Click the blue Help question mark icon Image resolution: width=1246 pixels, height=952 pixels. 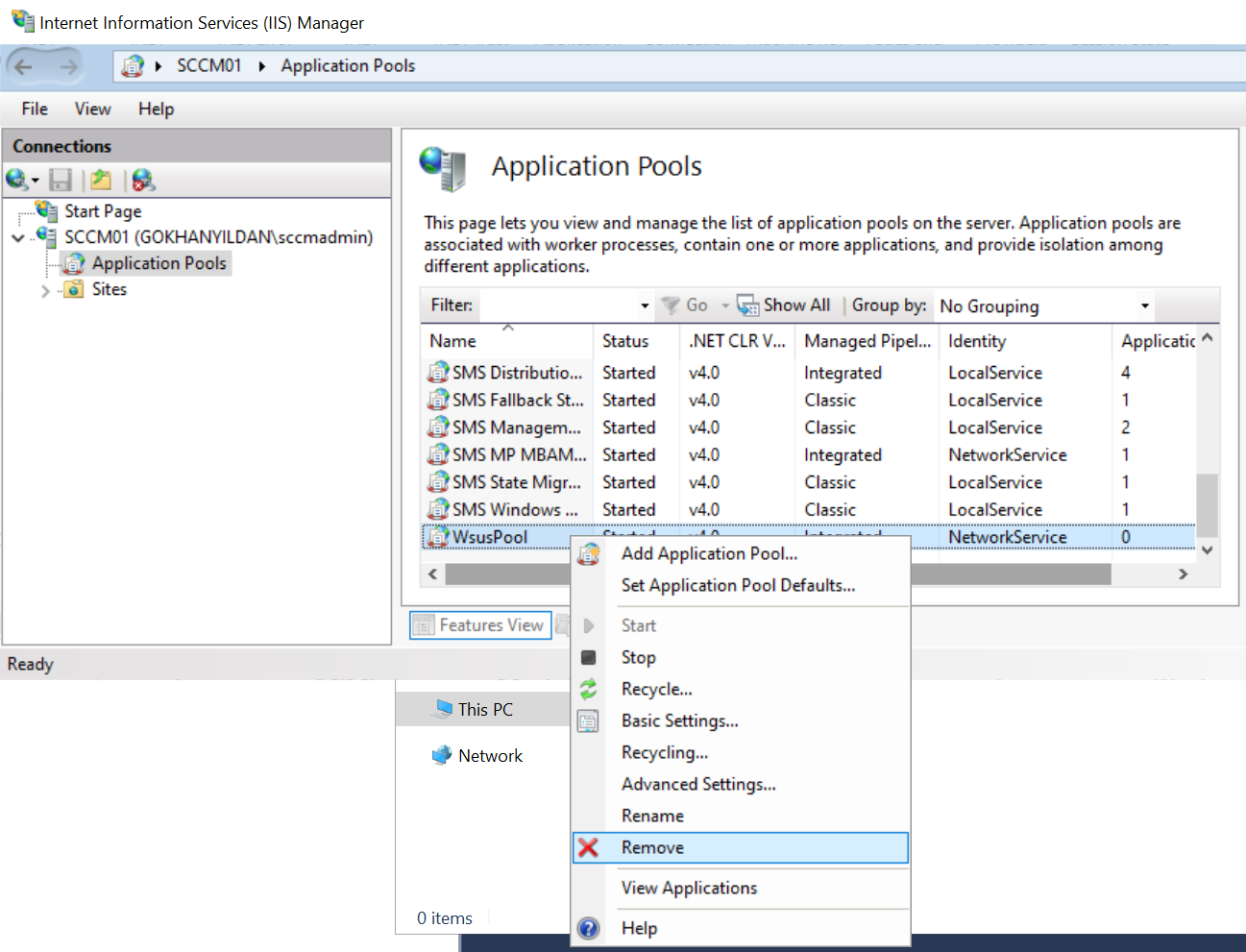pyautogui.click(x=589, y=928)
